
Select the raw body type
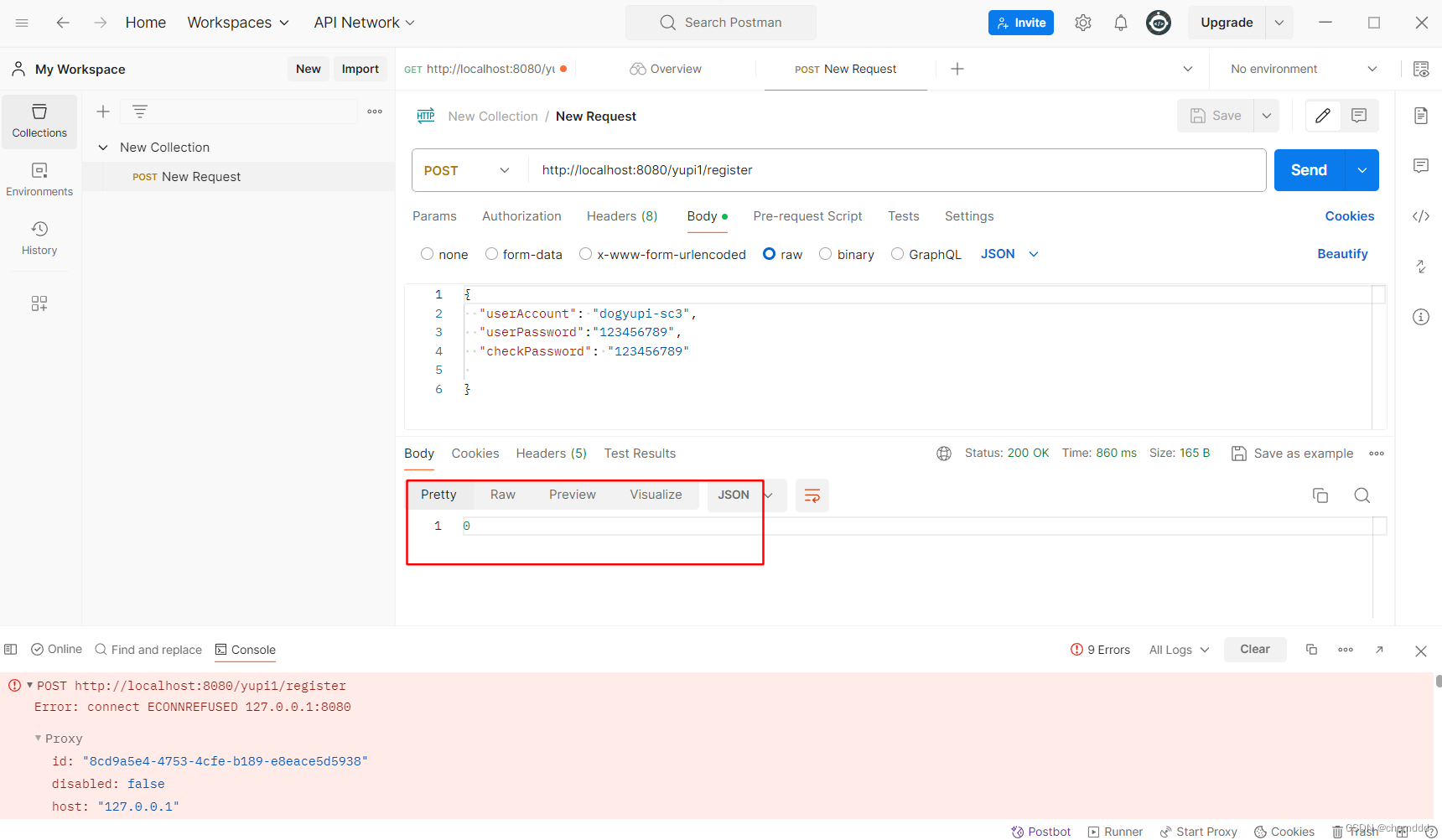(770, 254)
